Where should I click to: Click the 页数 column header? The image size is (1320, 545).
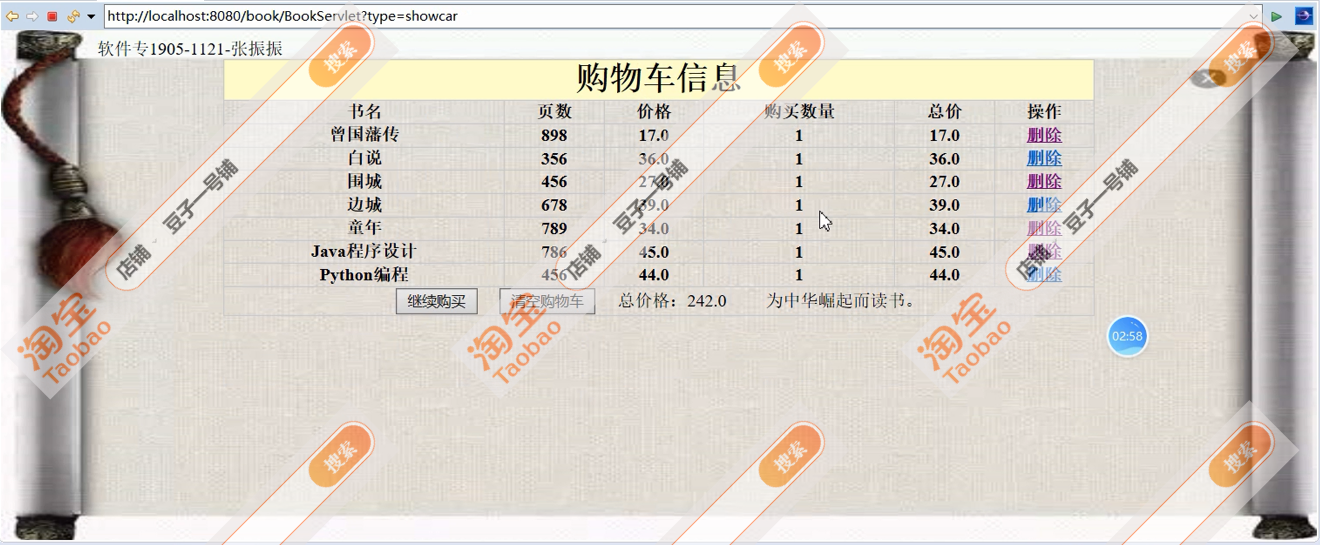pos(554,112)
